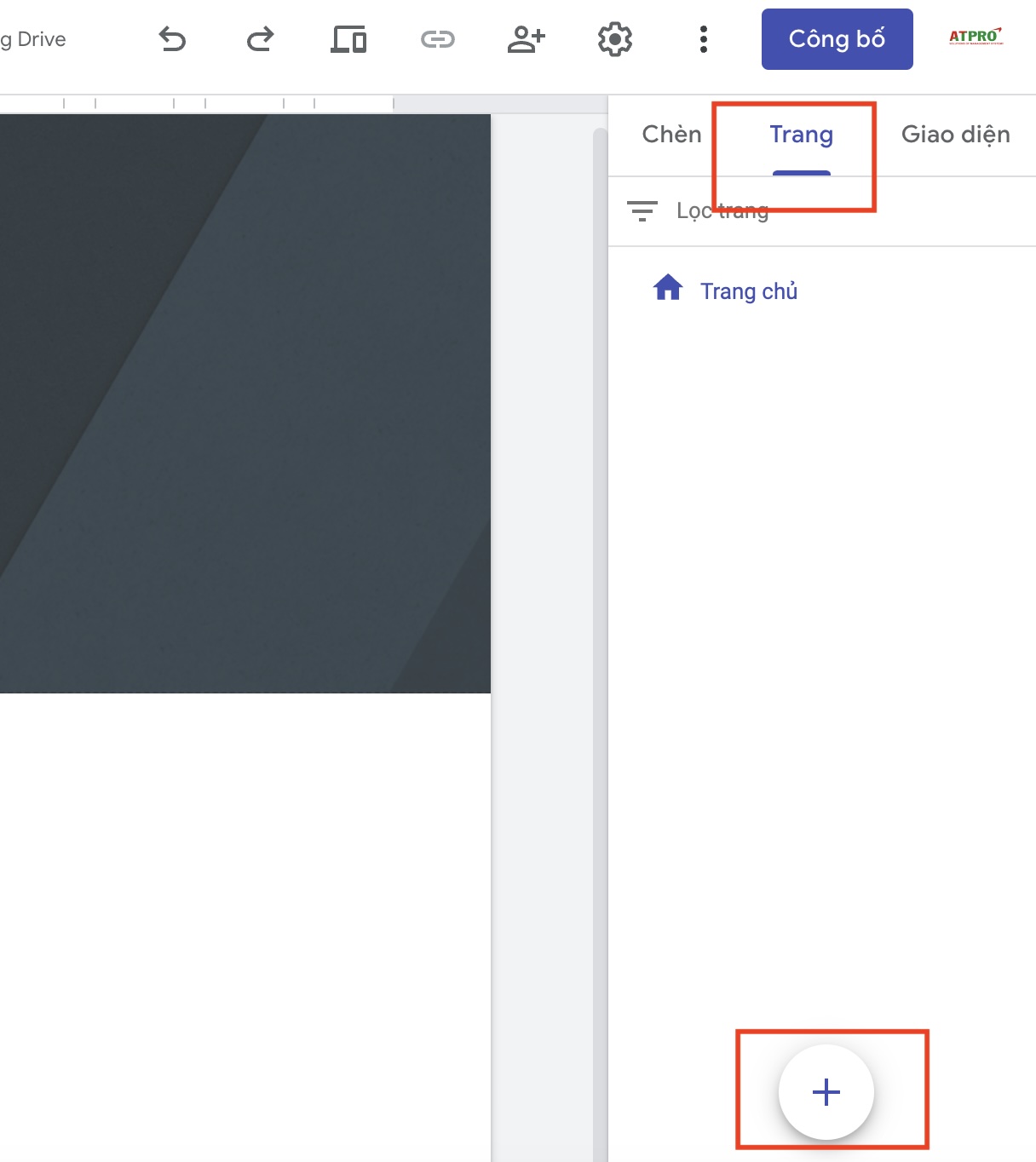Switch to the Trang tab
Image resolution: width=1036 pixels, height=1162 pixels.
click(x=802, y=135)
